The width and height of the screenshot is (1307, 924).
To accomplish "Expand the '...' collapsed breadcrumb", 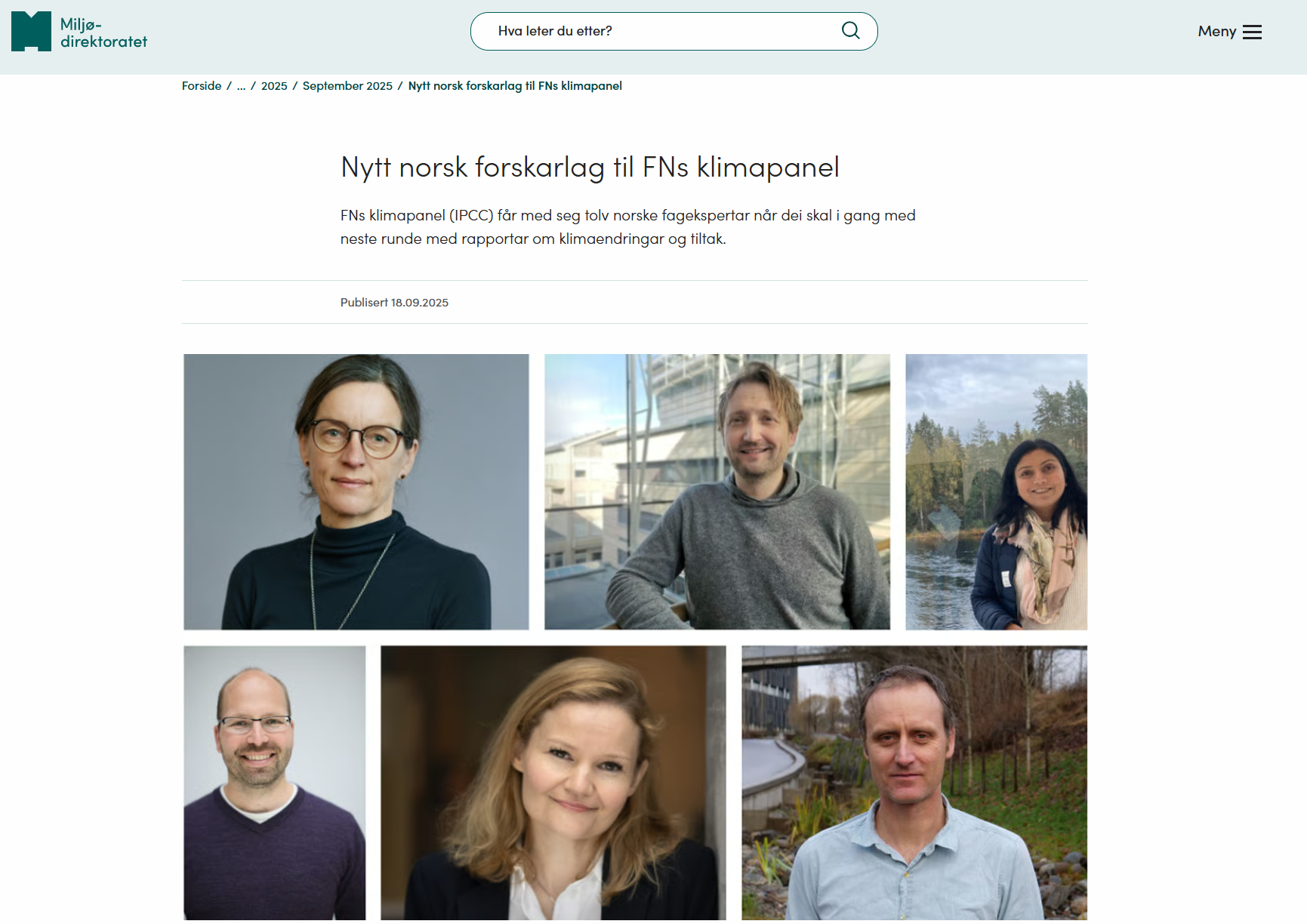I will click(241, 86).
